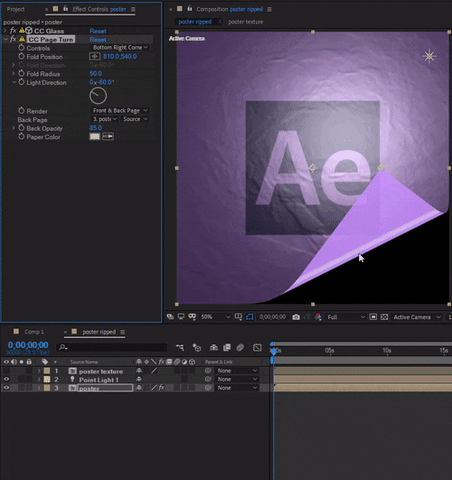The height and width of the screenshot is (480, 452).
Task: Toggle the draft 3D icon in timeline
Action: 197,348
